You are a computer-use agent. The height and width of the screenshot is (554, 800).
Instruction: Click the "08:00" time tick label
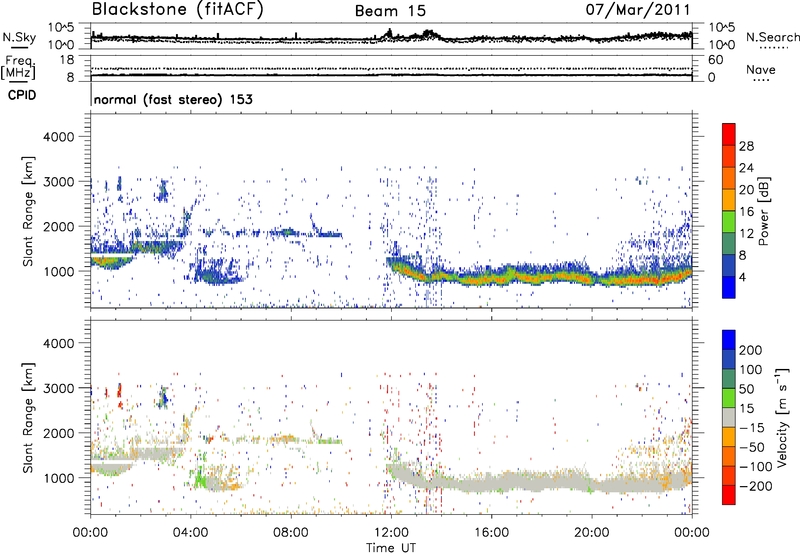pos(291,533)
